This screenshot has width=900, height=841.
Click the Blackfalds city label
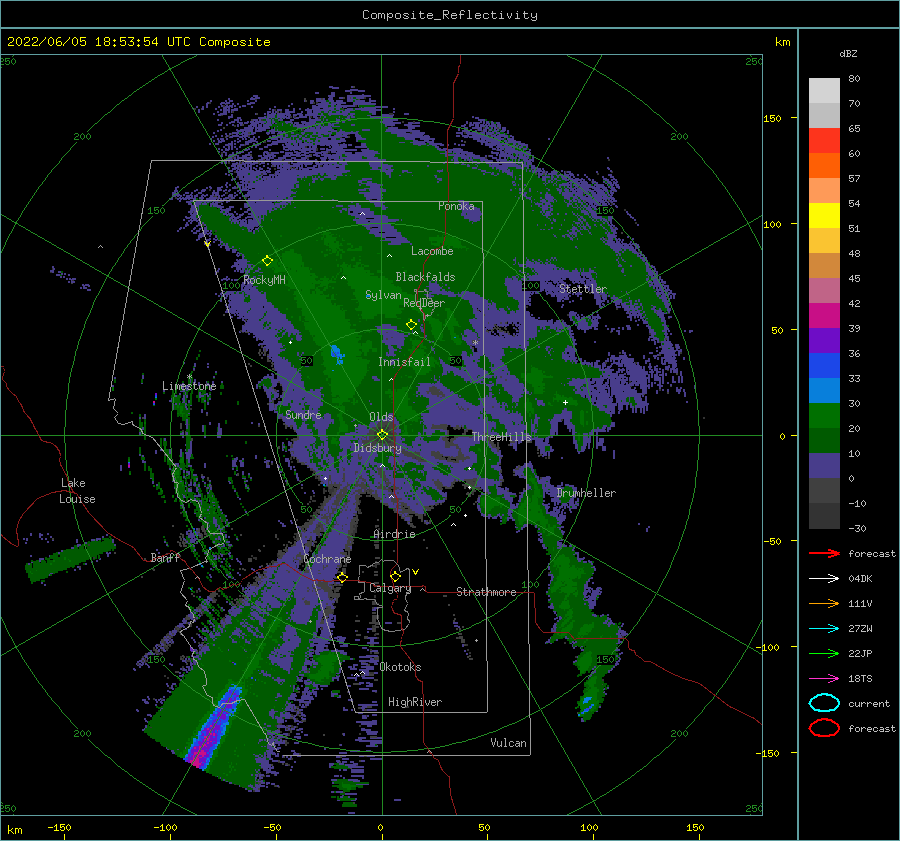pos(425,277)
